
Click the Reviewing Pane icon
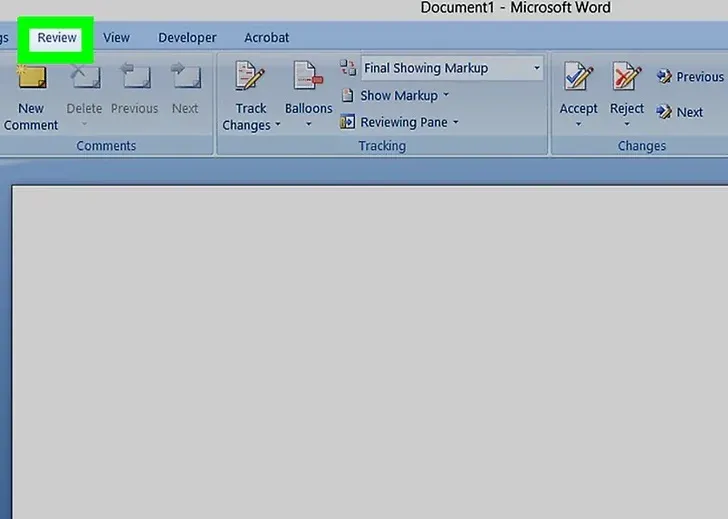coord(347,122)
